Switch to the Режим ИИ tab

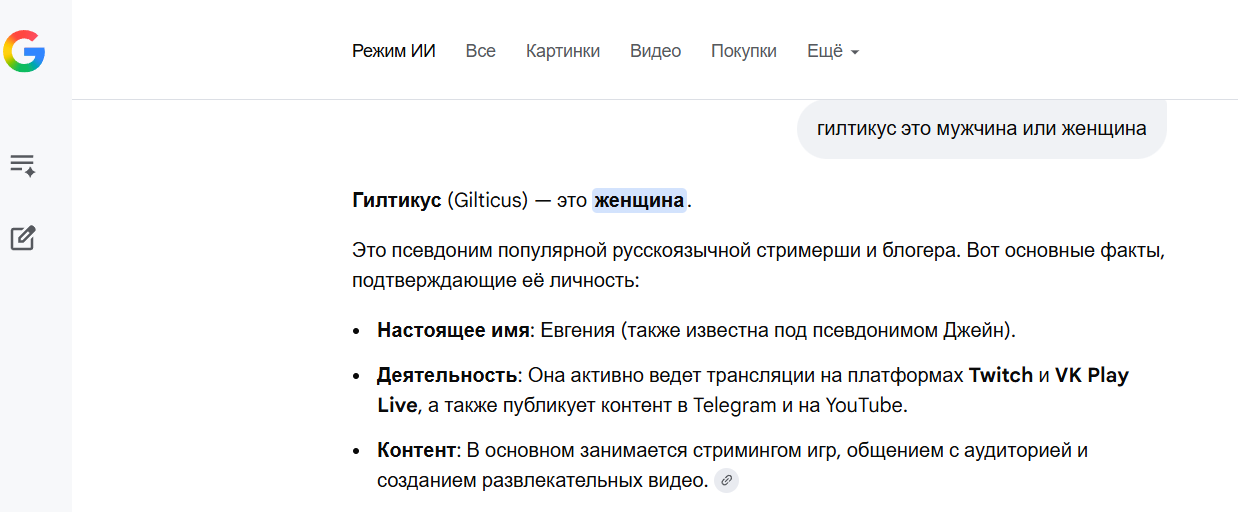(x=394, y=51)
